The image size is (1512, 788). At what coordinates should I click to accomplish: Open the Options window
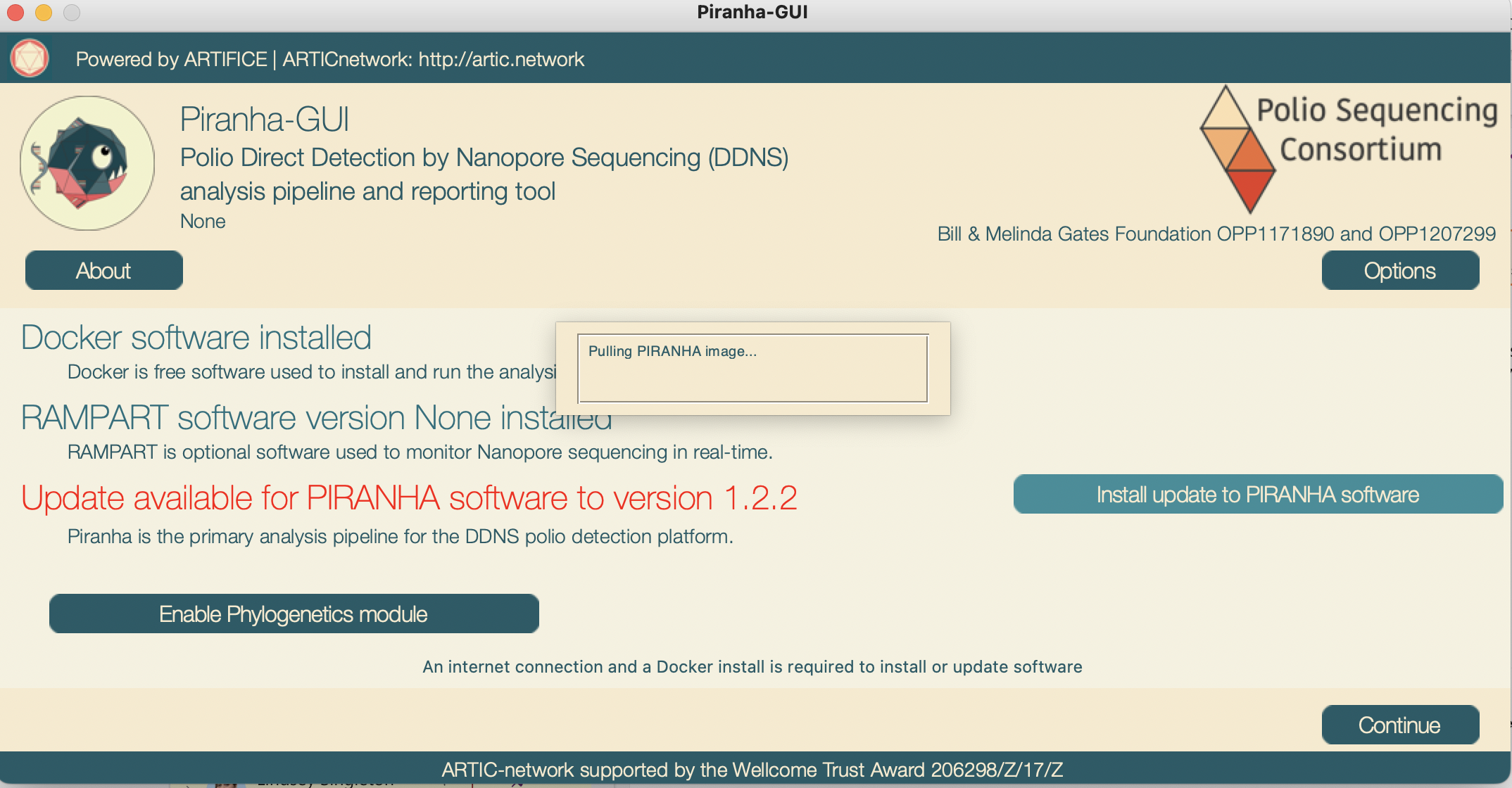point(1400,271)
